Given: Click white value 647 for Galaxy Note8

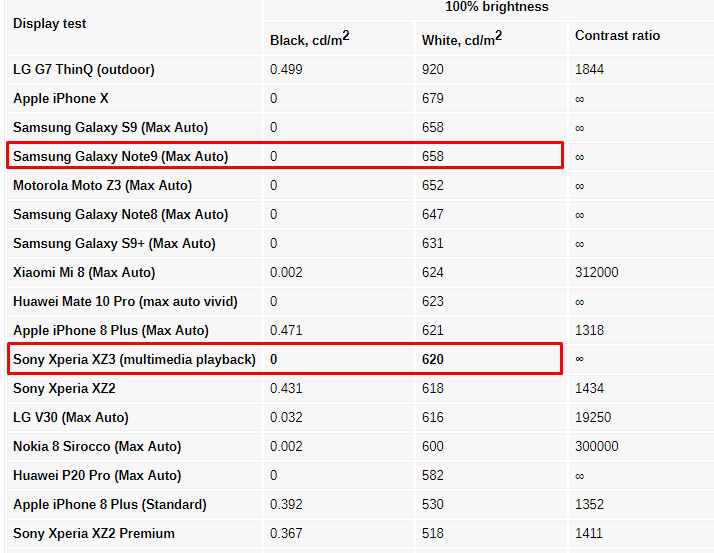Looking at the screenshot, I should (433, 215).
